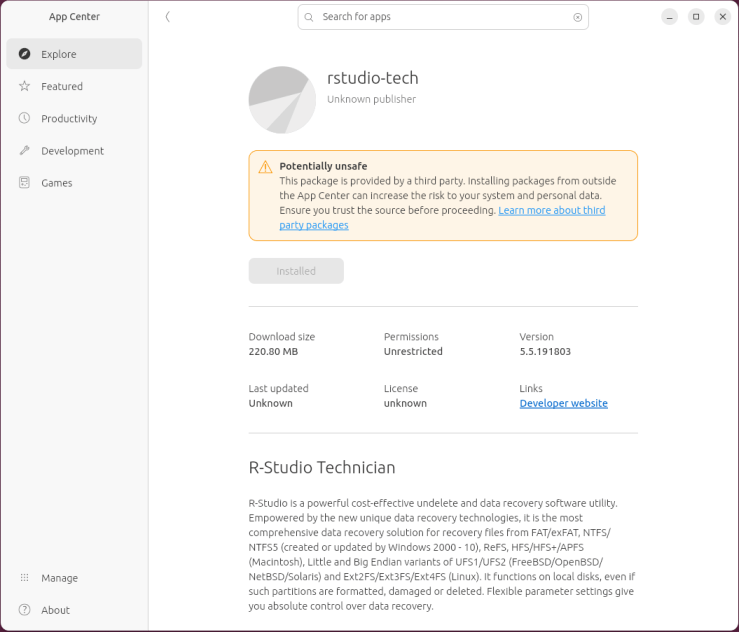Click the App Center title text
This screenshot has height=632, width=739.
point(74,16)
